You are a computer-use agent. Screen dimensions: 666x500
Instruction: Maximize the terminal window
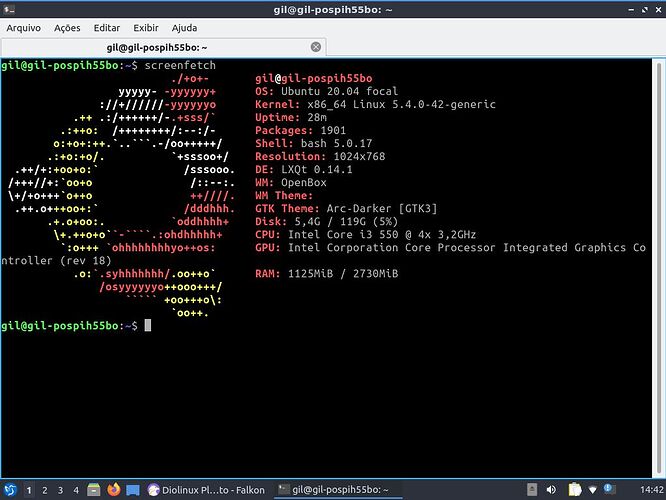point(645,10)
